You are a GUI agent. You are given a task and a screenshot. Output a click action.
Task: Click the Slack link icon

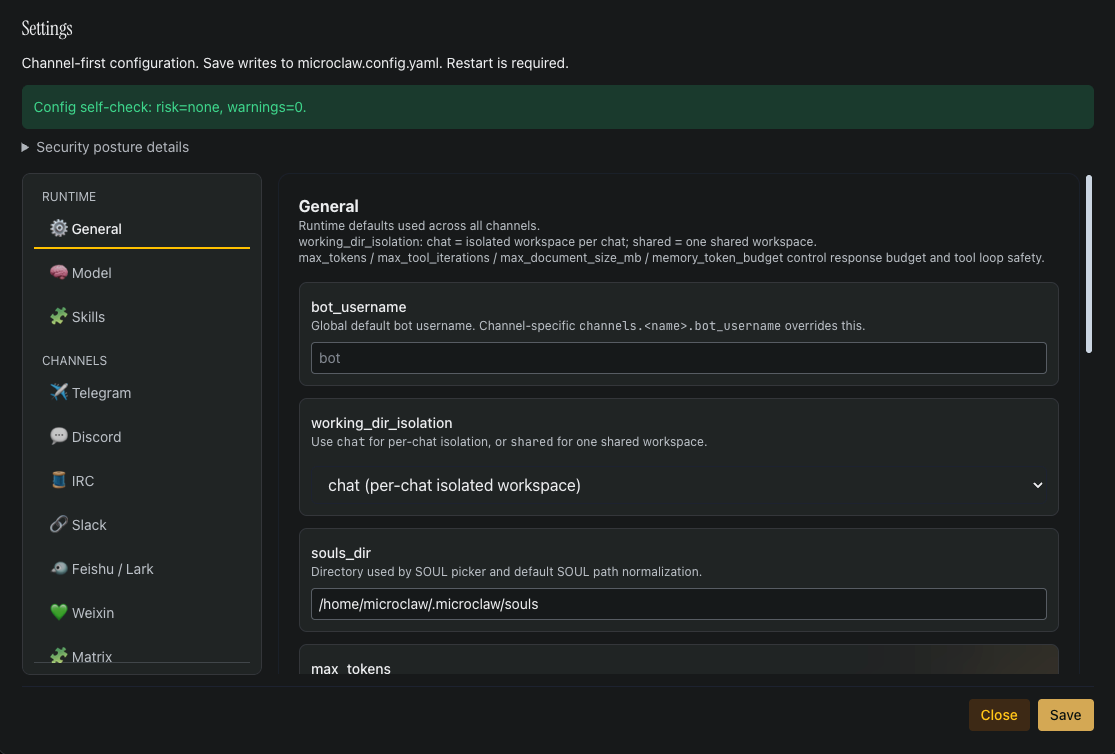tap(58, 524)
